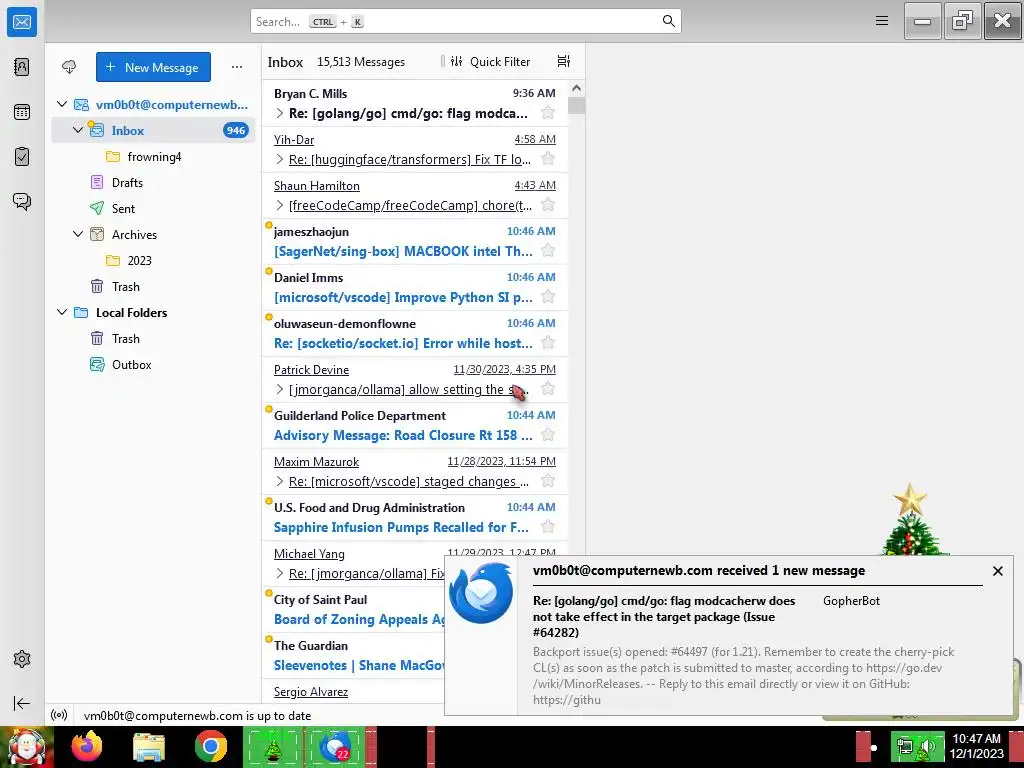This screenshot has width=1024, height=768.
Task: Open the network tray icon
Action: coord(904,747)
